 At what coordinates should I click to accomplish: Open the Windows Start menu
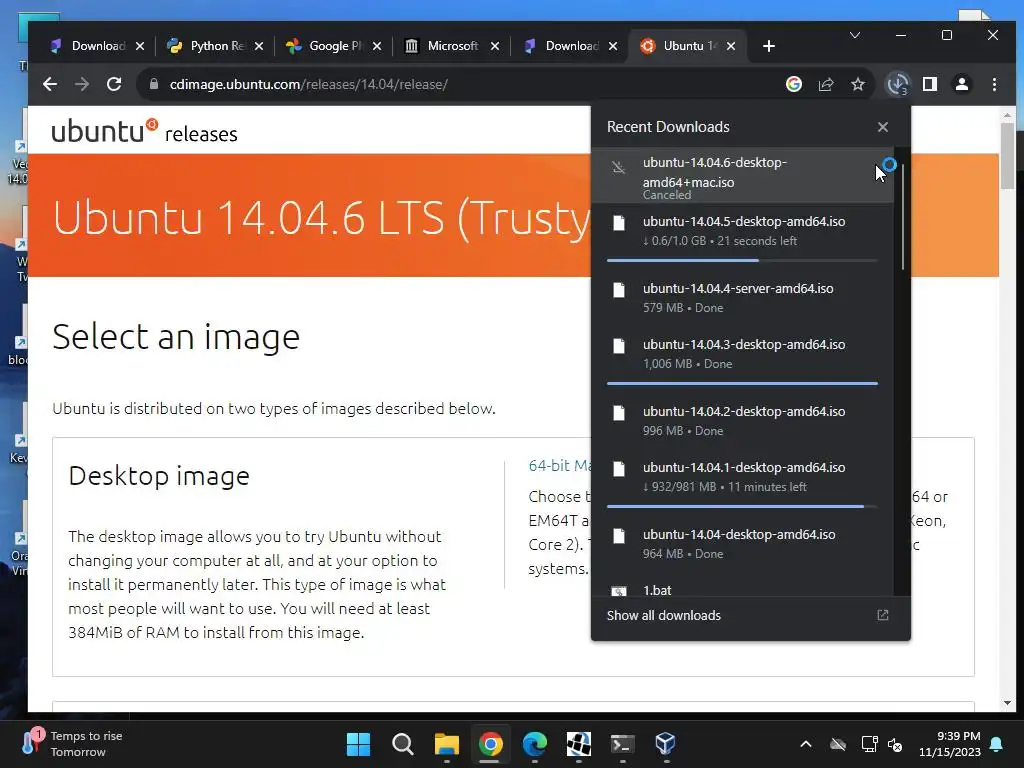[358, 744]
